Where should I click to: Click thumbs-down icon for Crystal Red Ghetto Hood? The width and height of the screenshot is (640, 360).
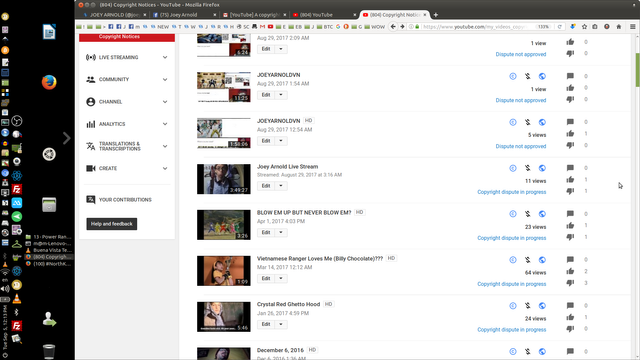coord(570,329)
